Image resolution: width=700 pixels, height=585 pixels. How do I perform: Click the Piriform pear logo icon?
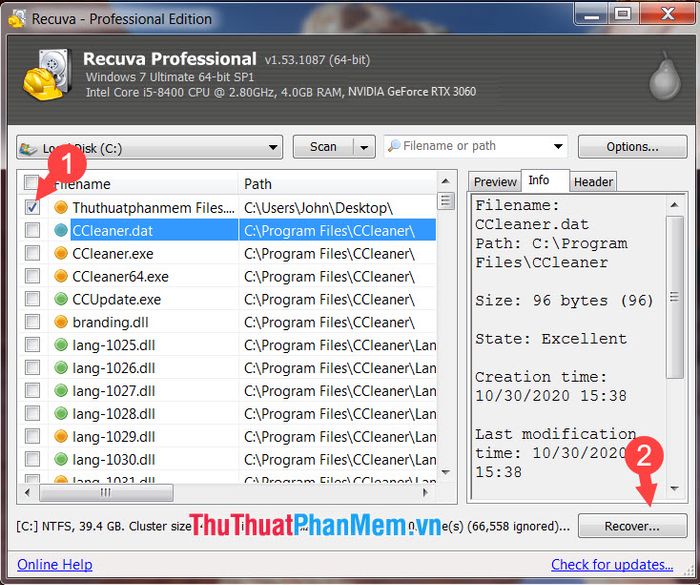(x=664, y=76)
